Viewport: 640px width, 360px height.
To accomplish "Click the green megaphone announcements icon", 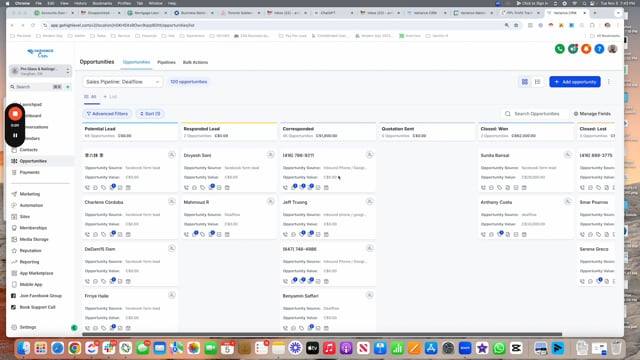I will 573,49.
